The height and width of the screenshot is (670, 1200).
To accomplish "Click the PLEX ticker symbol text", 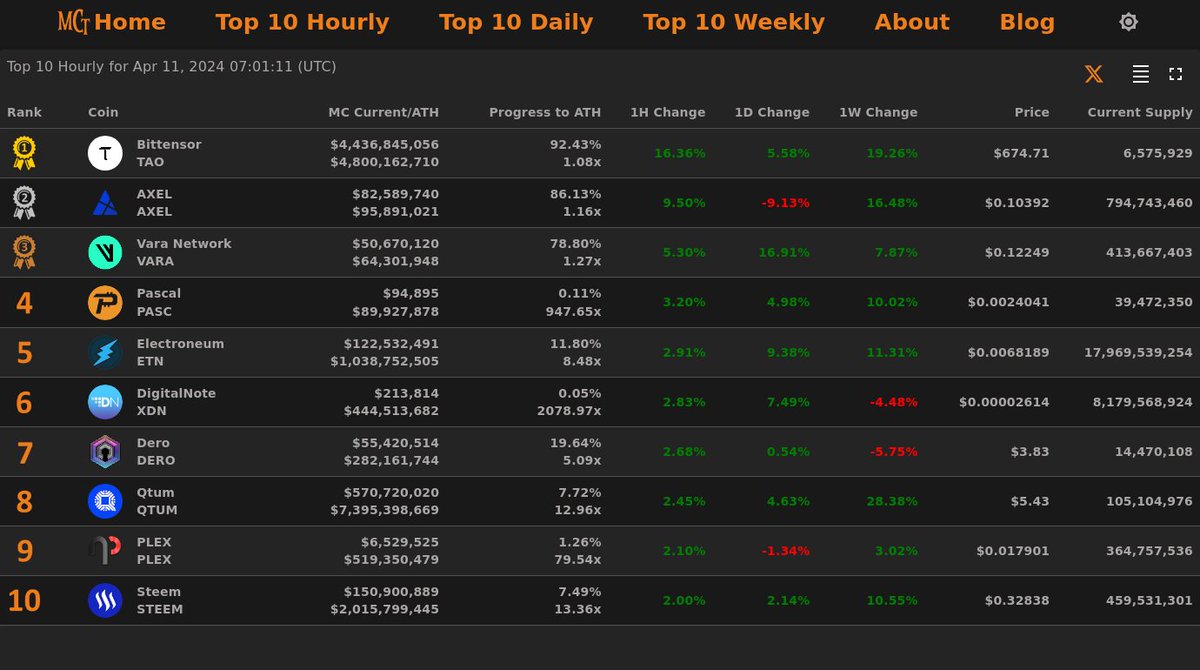I will (x=154, y=560).
